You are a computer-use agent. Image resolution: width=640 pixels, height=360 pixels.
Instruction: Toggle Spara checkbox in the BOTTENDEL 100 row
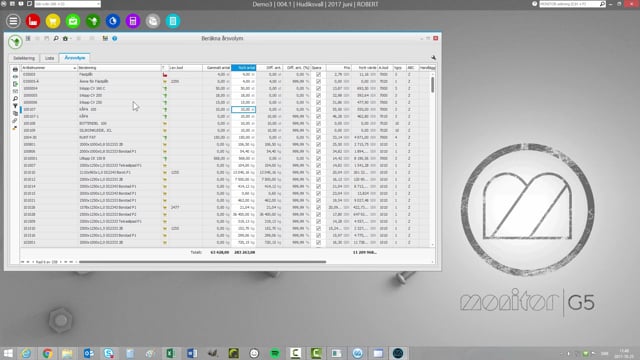pos(318,123)
